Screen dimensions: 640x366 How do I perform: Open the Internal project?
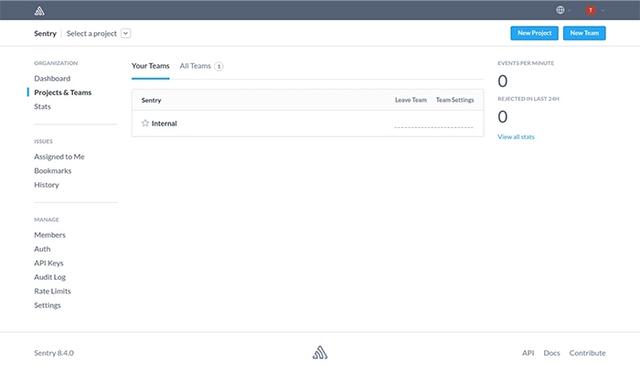164,123
